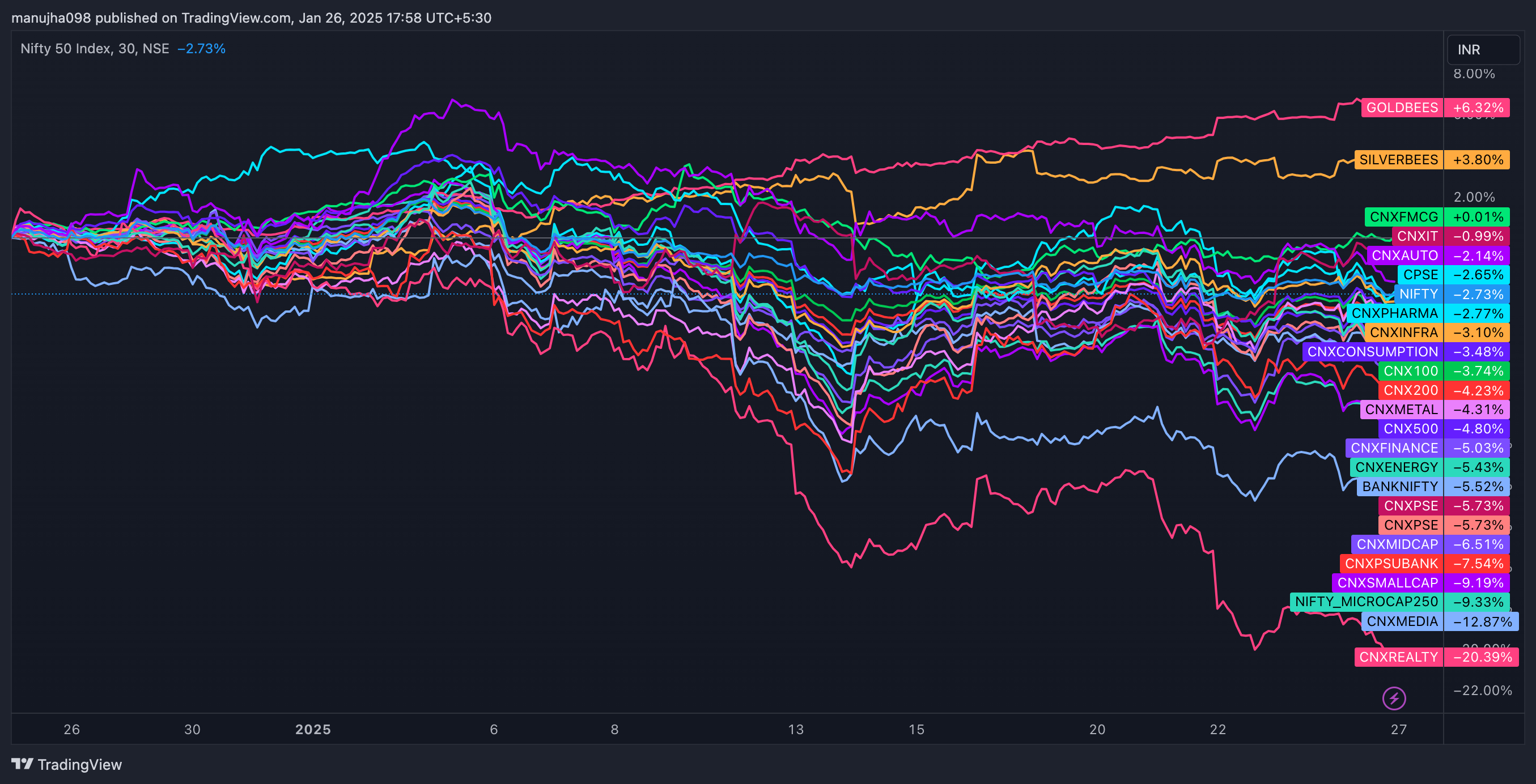This screenshot has height=784, width=1536.
Task: Click the +6.32% GOLDBEES value
Action: tap(1478, 108)
